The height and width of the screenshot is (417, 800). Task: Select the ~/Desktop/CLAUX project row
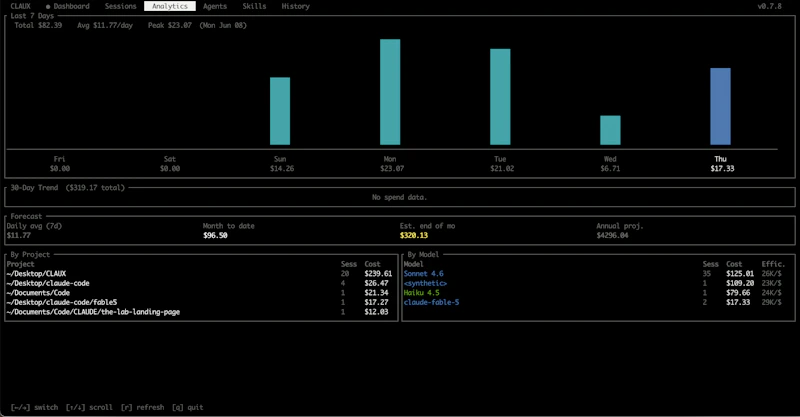pyautogui.click(x=199, y=274)
